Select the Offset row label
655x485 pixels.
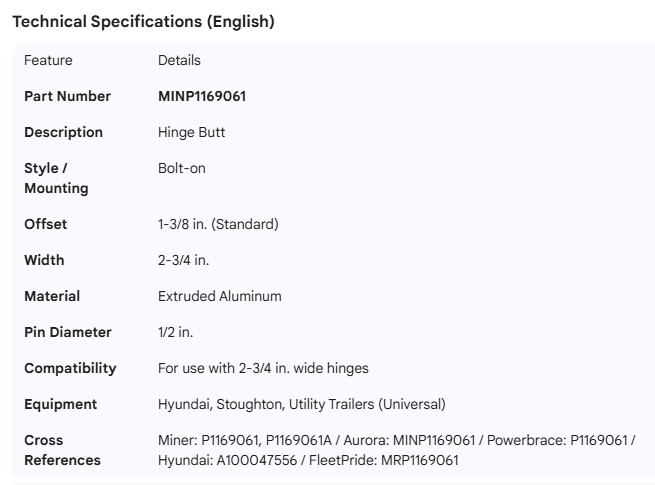(x=45, y=224)
